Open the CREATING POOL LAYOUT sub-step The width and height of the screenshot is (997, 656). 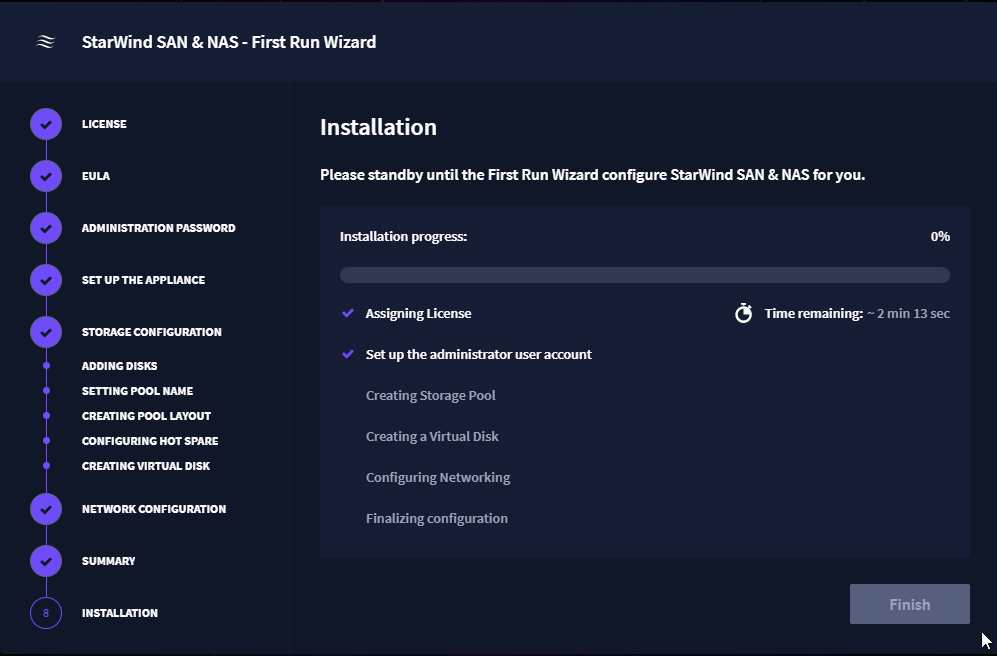[x=146, y=416]
